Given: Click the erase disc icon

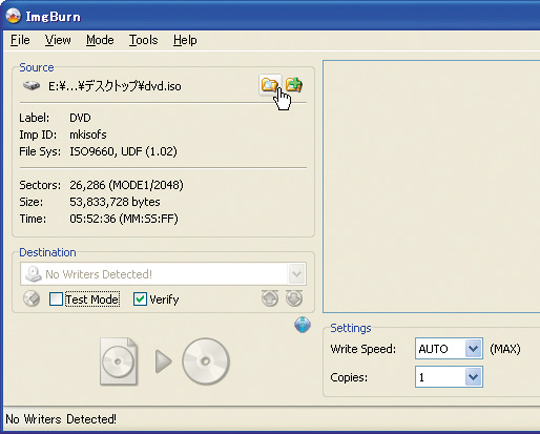Looking at the screenshot, I should pos(31,299).
